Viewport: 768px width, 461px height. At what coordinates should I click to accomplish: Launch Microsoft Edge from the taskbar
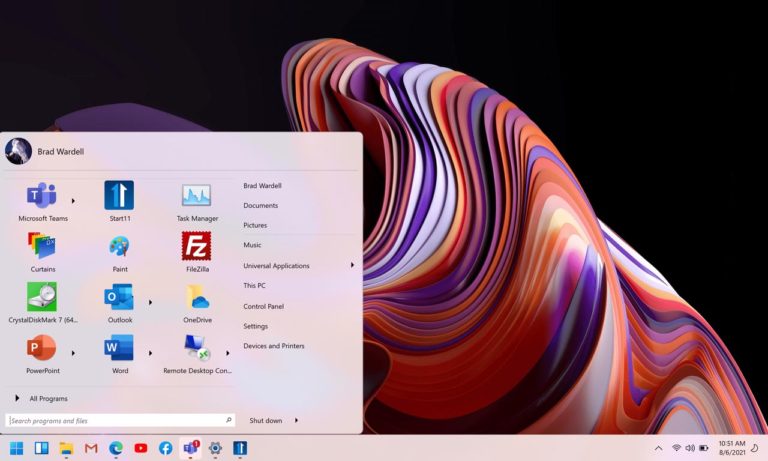[116, 448]
